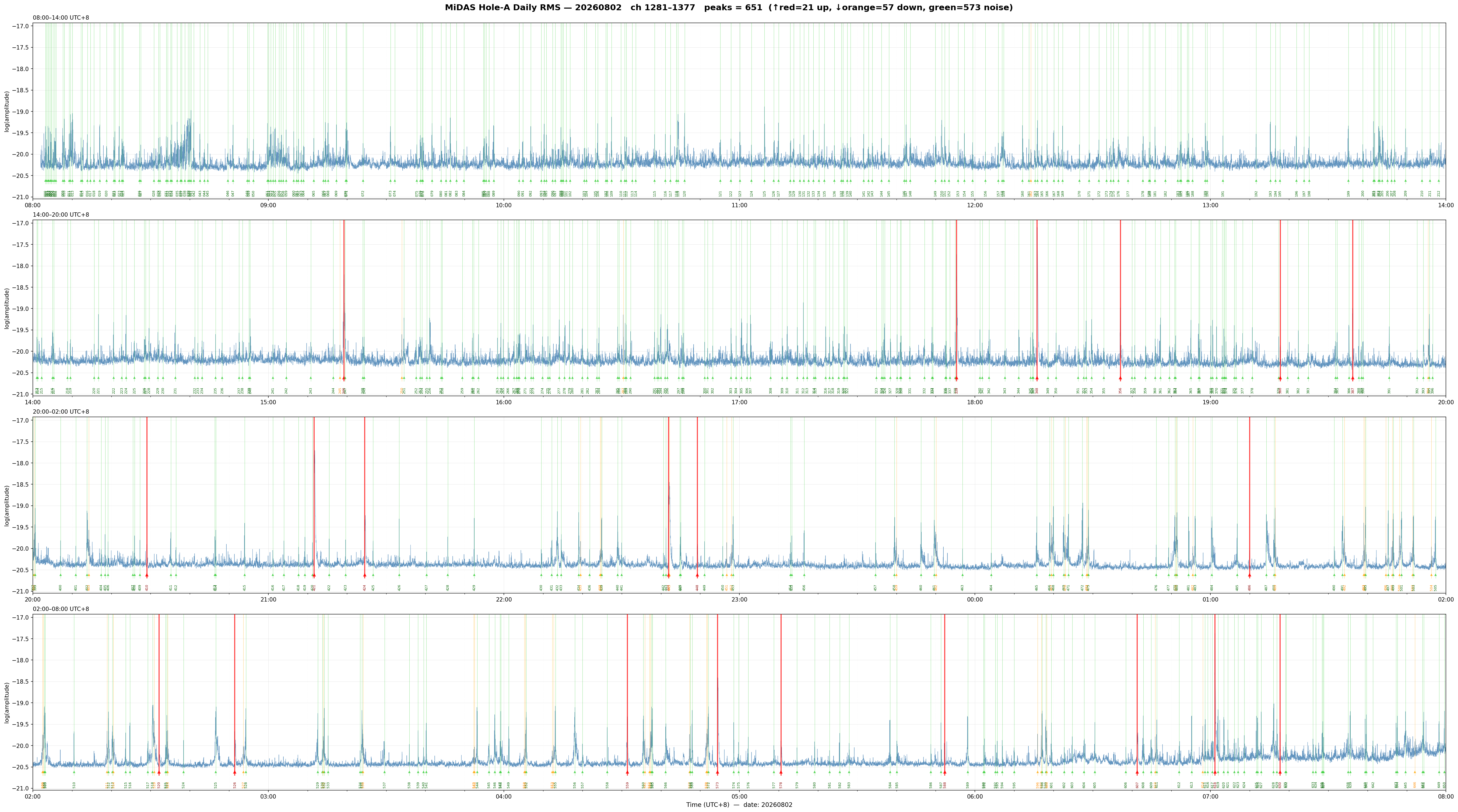
Task: Select the "14:00–20:00 UTC+8" panel title
Action: click(61, 215)
